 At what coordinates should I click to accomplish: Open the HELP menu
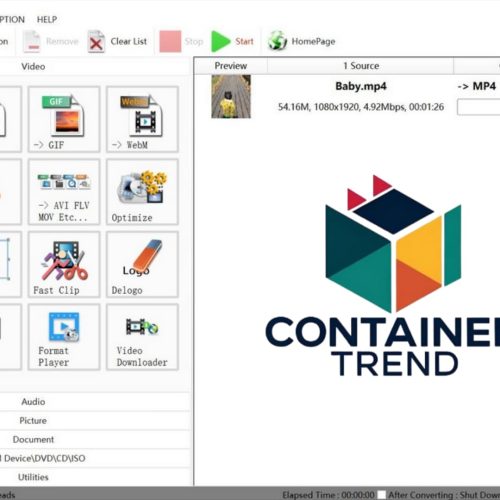[x=47, y=20]
